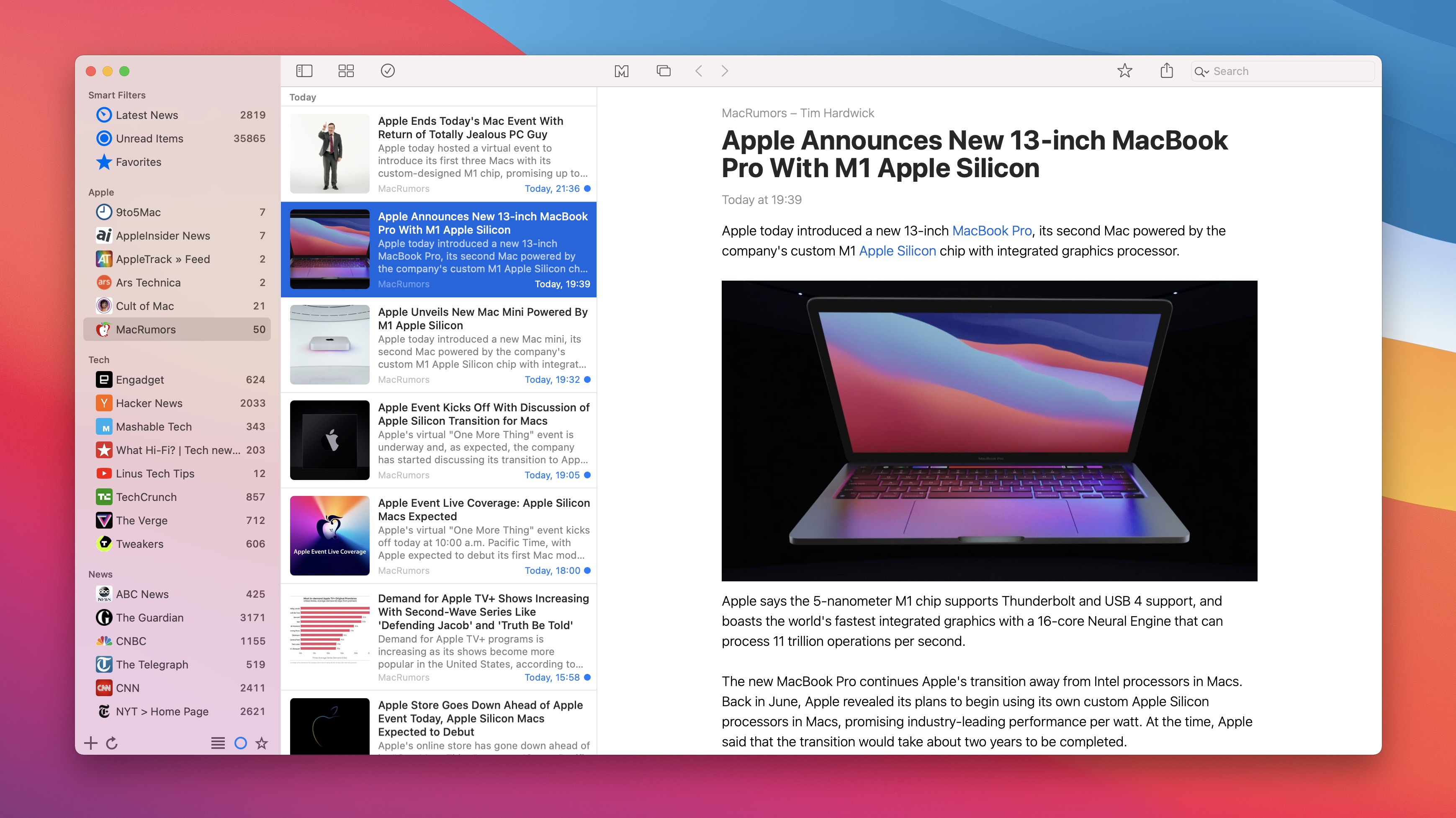
Task: Click the PC Guy article thumbnail
Action: point(329,154)
